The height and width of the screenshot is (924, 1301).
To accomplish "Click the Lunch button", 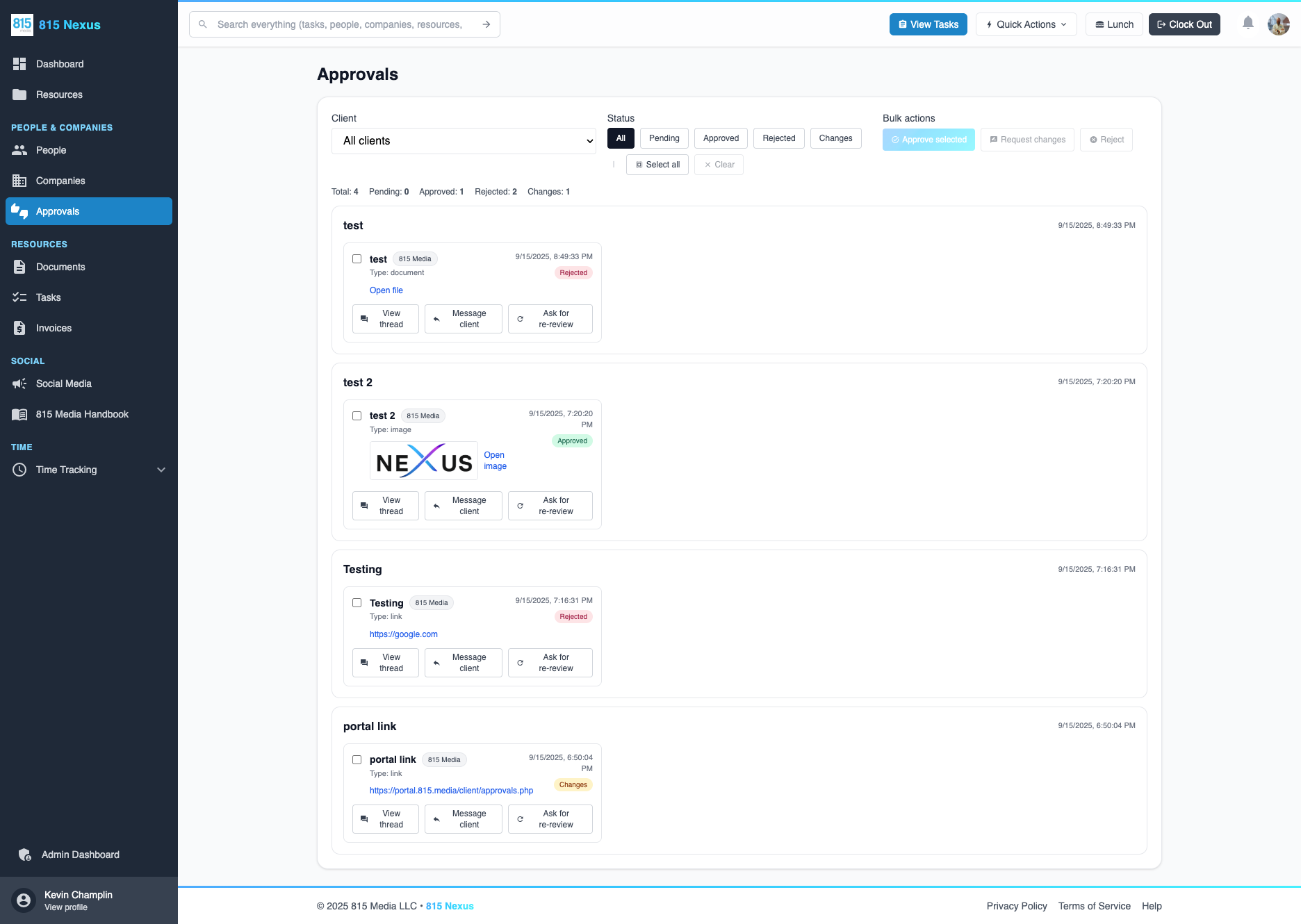I will (x=1114, y=24).
